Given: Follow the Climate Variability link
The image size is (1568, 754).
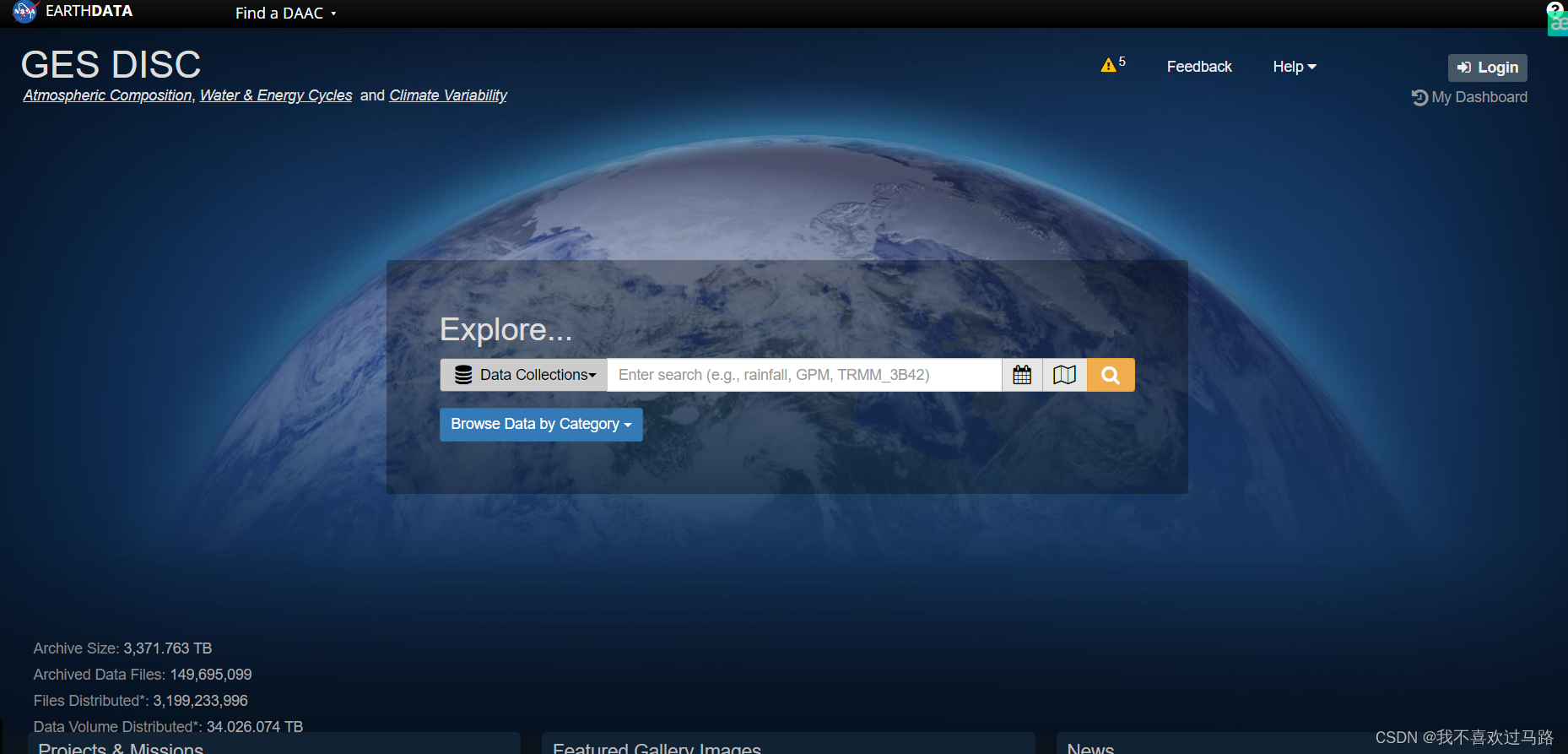Looking at the screenshot, I should pos(448,95).
